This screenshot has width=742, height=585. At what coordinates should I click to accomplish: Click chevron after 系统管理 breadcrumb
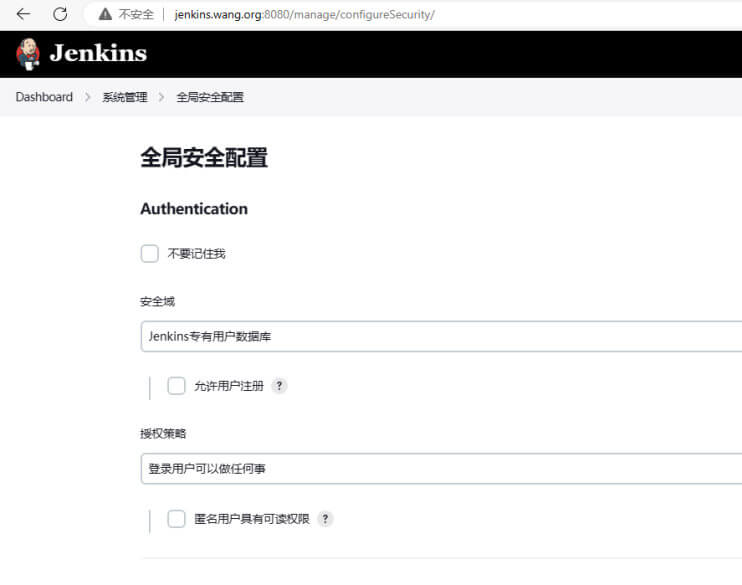[161, 97]
